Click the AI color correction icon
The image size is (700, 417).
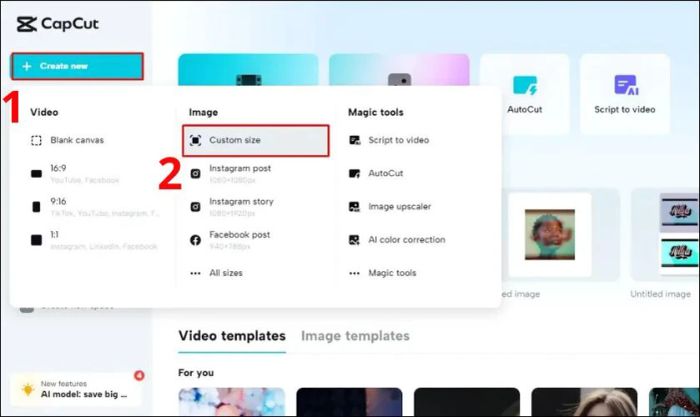(x=354, y=240)
